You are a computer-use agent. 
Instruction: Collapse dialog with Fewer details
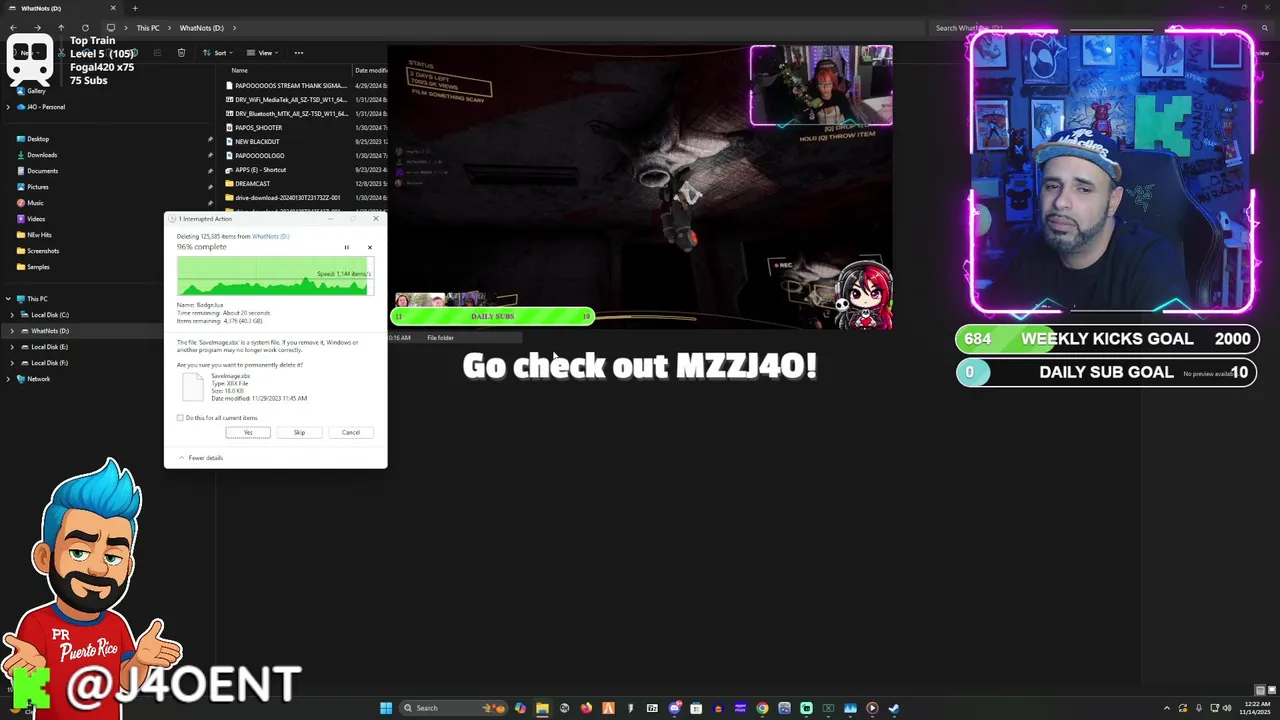(x=200, y=458)
